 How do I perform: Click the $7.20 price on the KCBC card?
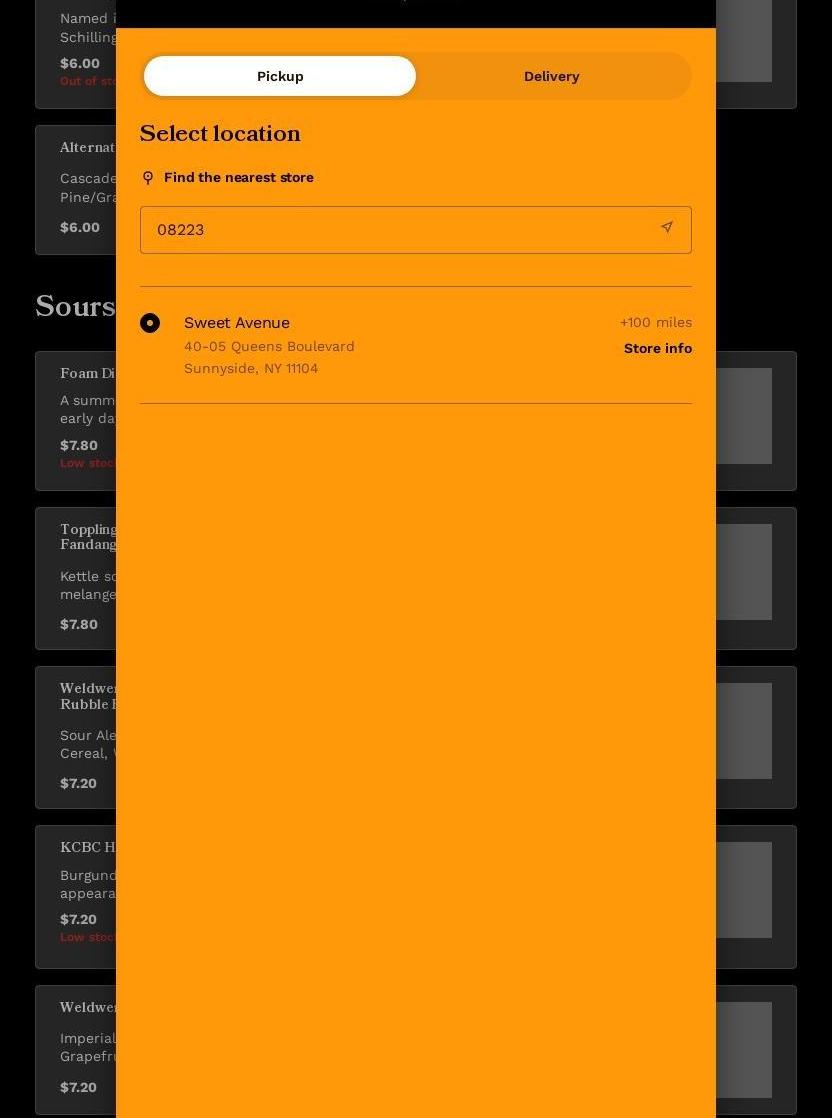point(78,920)
